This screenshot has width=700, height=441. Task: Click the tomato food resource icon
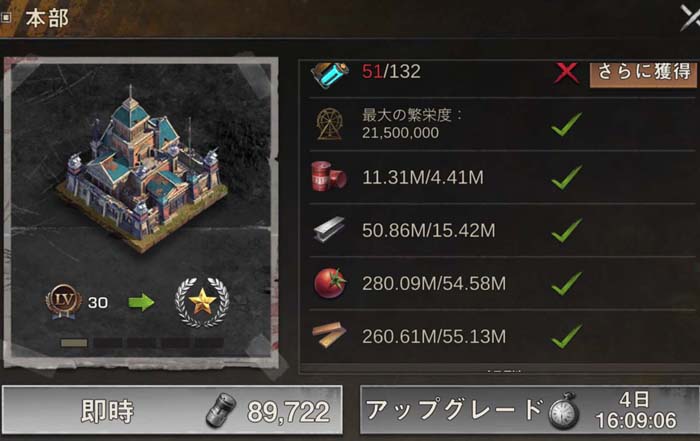(x=330, y=283)
